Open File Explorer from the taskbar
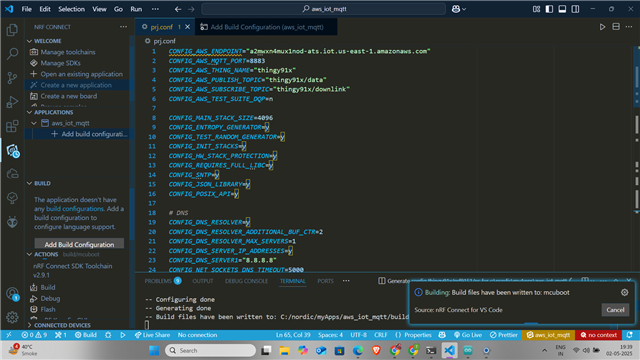The width and height of the screenshot is (640, 360). (284, 350)
